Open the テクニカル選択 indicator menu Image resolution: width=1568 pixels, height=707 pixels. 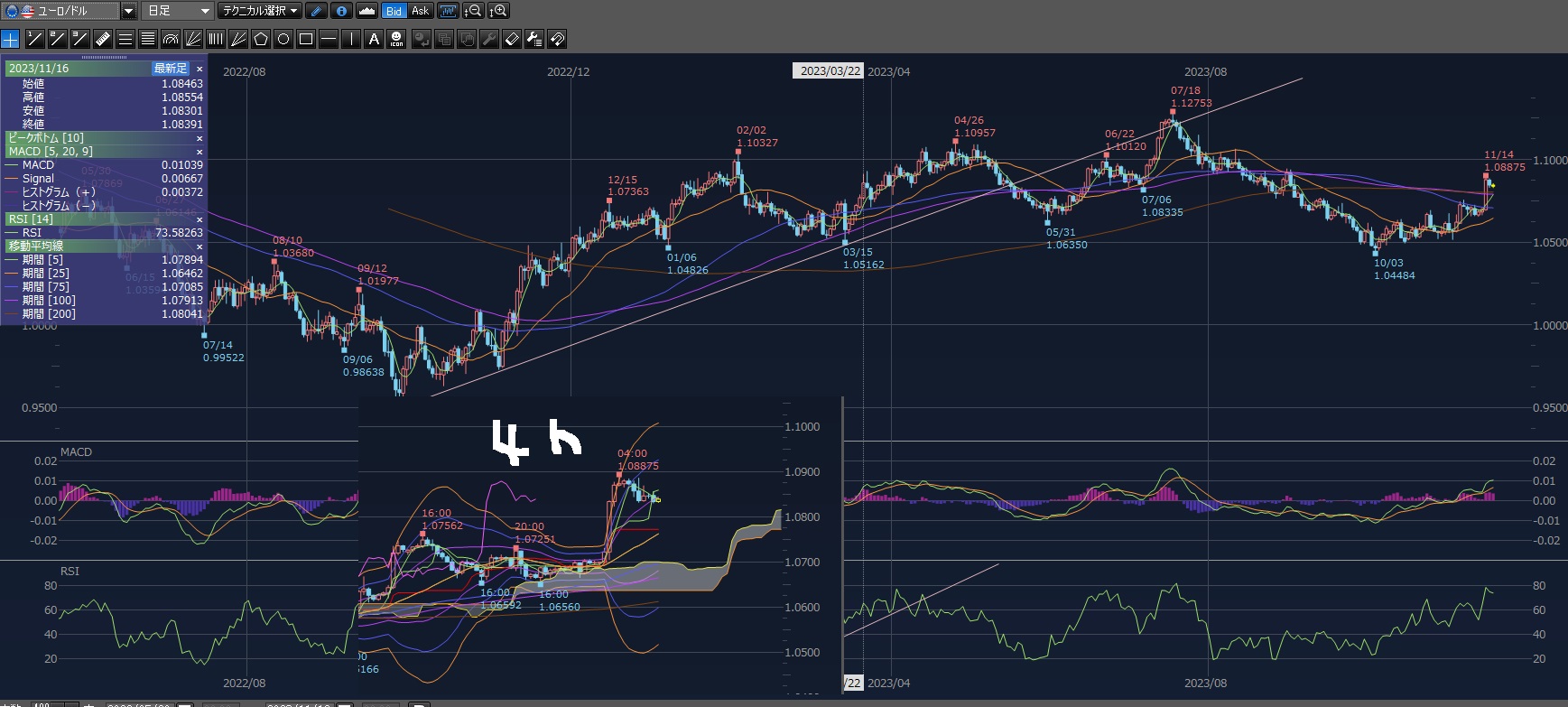click(261, 11)
